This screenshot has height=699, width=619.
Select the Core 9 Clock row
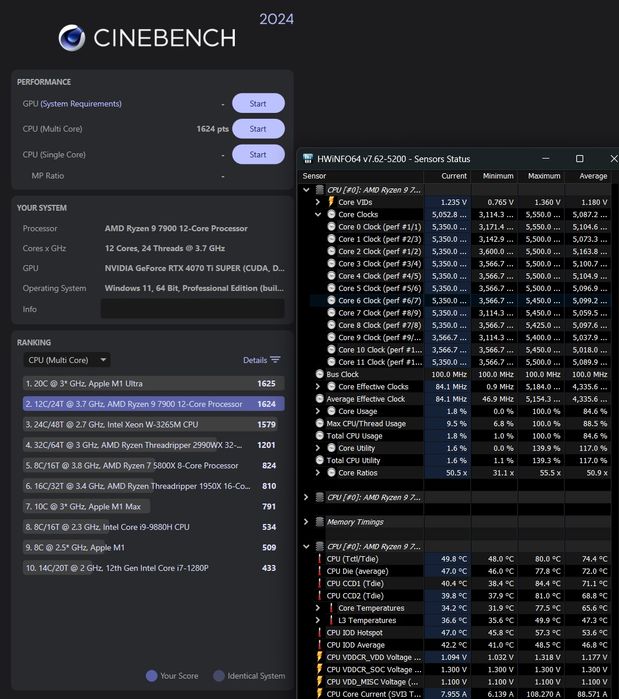[455, 337]
